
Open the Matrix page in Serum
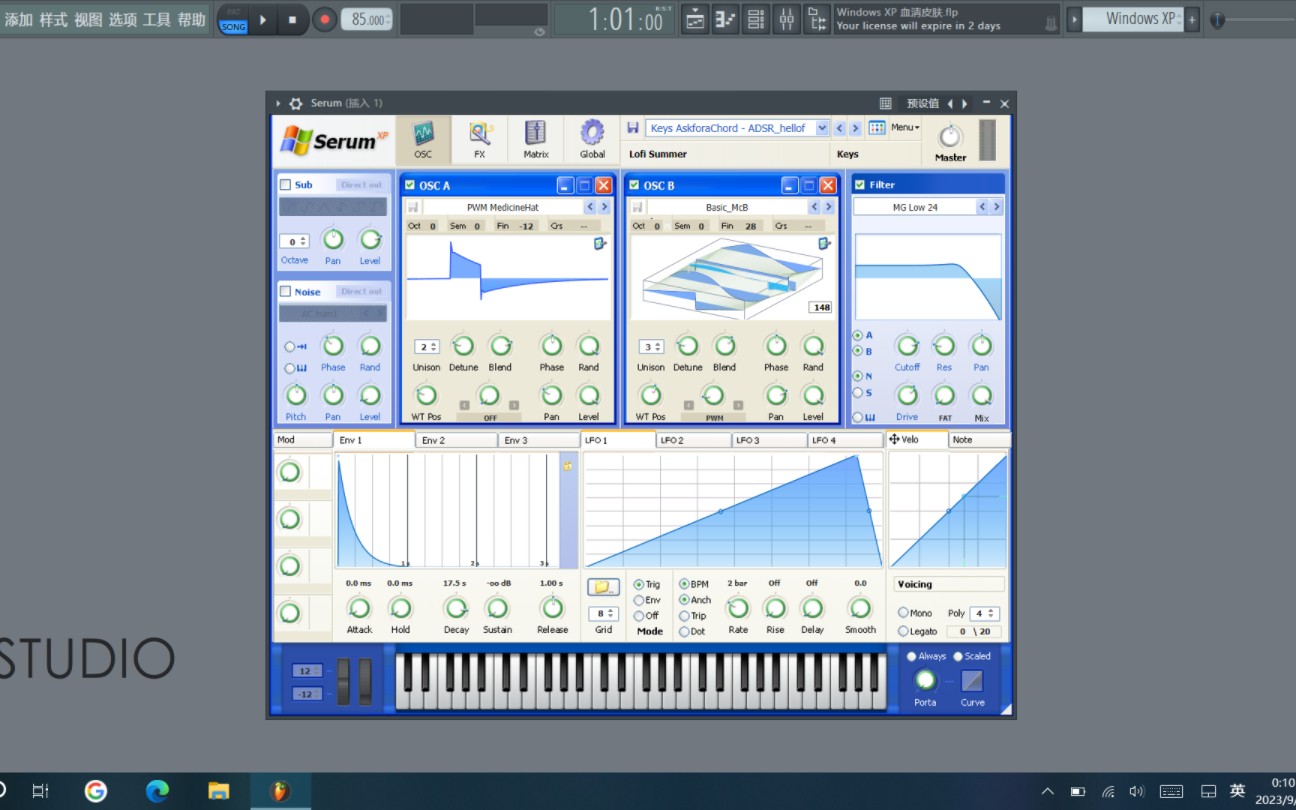coord(536,140)
